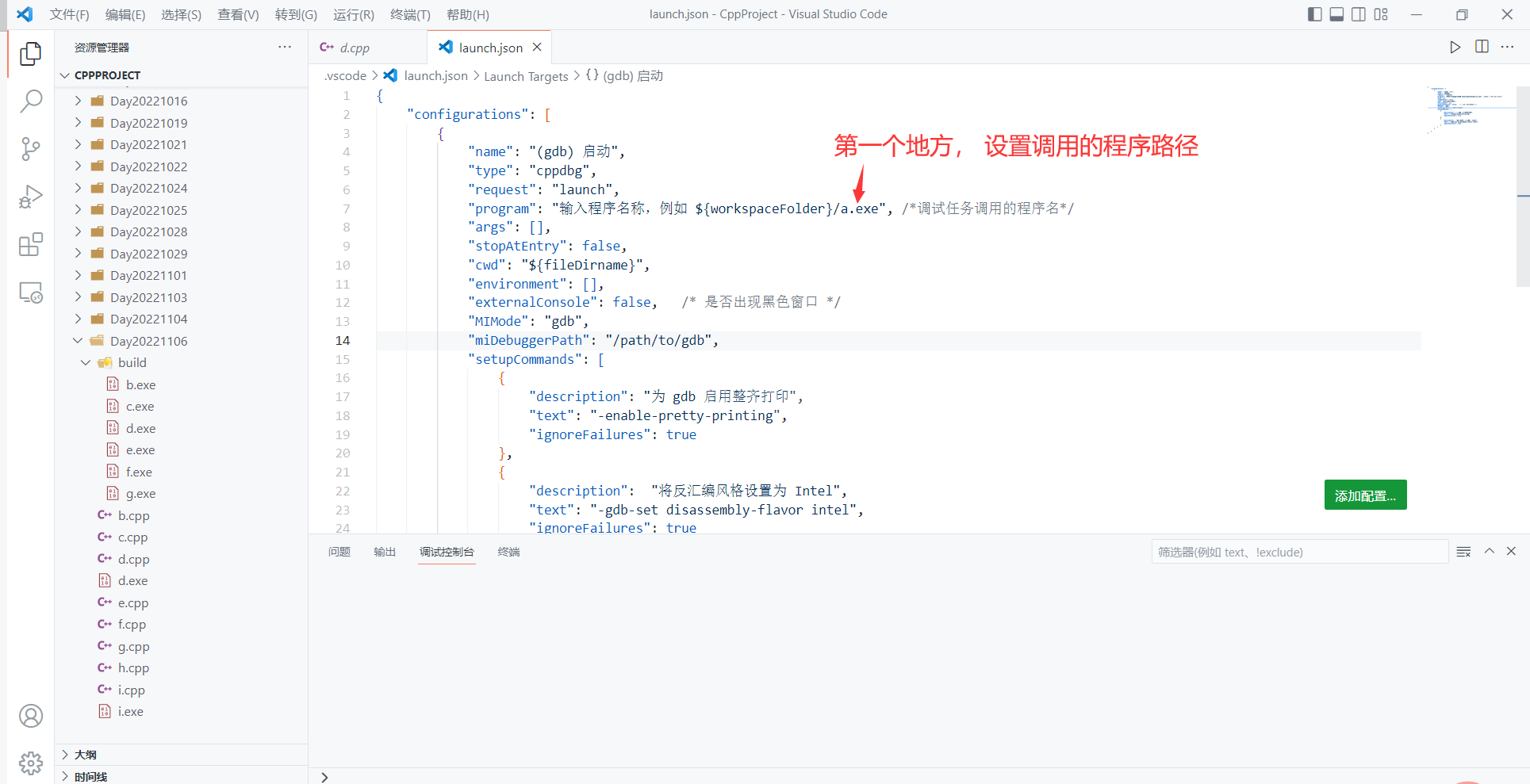The width and height of the screenshot is (1530, 784).
Task: Click the 添加配置... button
Action: (x=1365, y=495)
